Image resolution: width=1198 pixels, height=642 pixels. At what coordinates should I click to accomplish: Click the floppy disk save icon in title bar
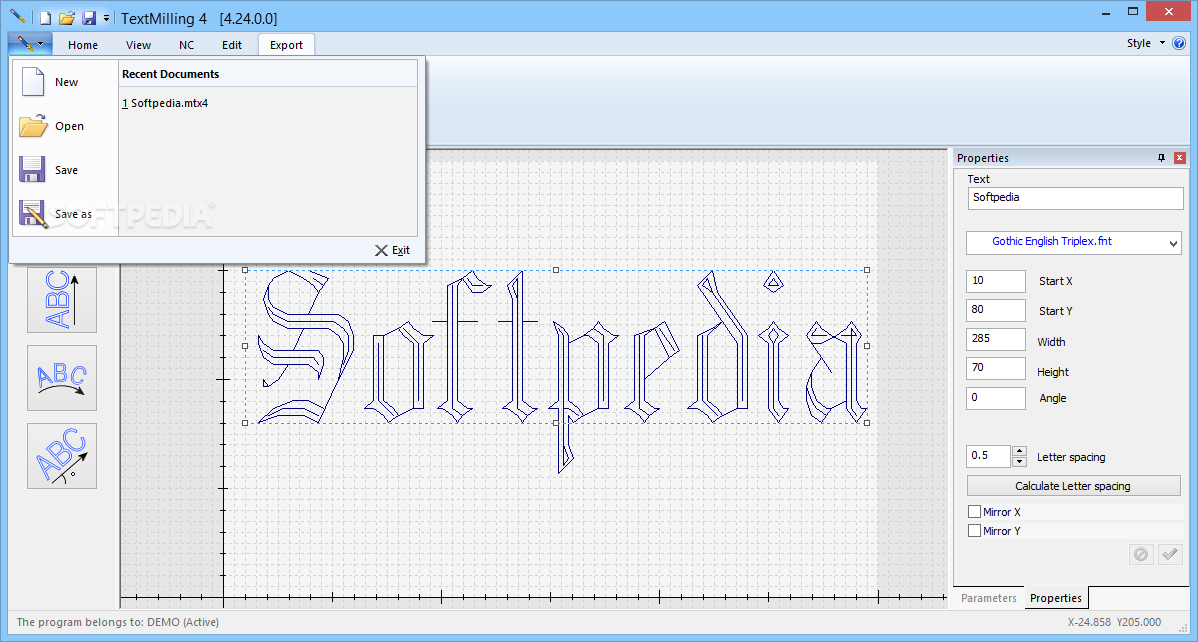(89, 18)
